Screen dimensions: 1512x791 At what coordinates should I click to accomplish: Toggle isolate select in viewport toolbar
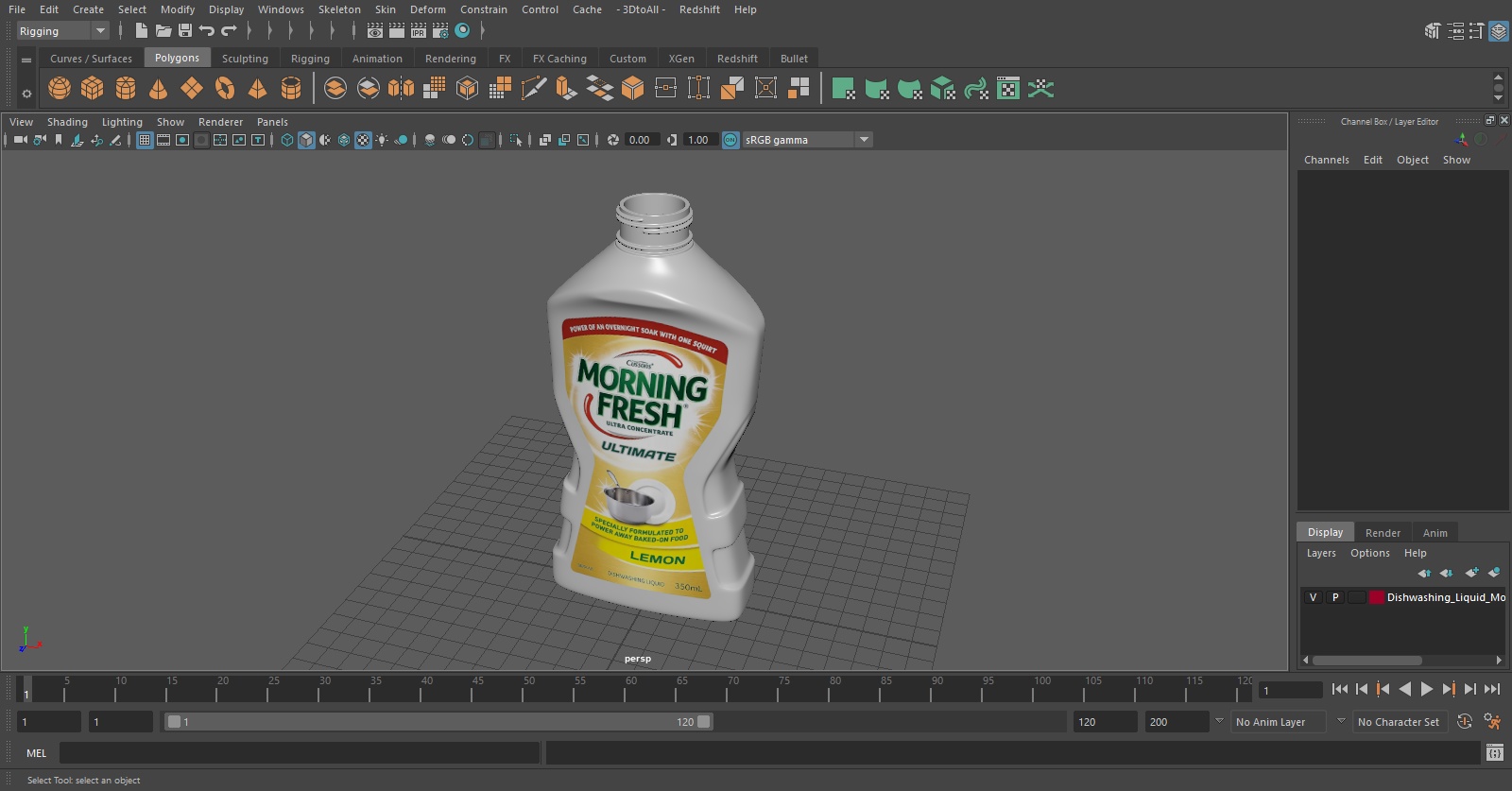(516, 140)
